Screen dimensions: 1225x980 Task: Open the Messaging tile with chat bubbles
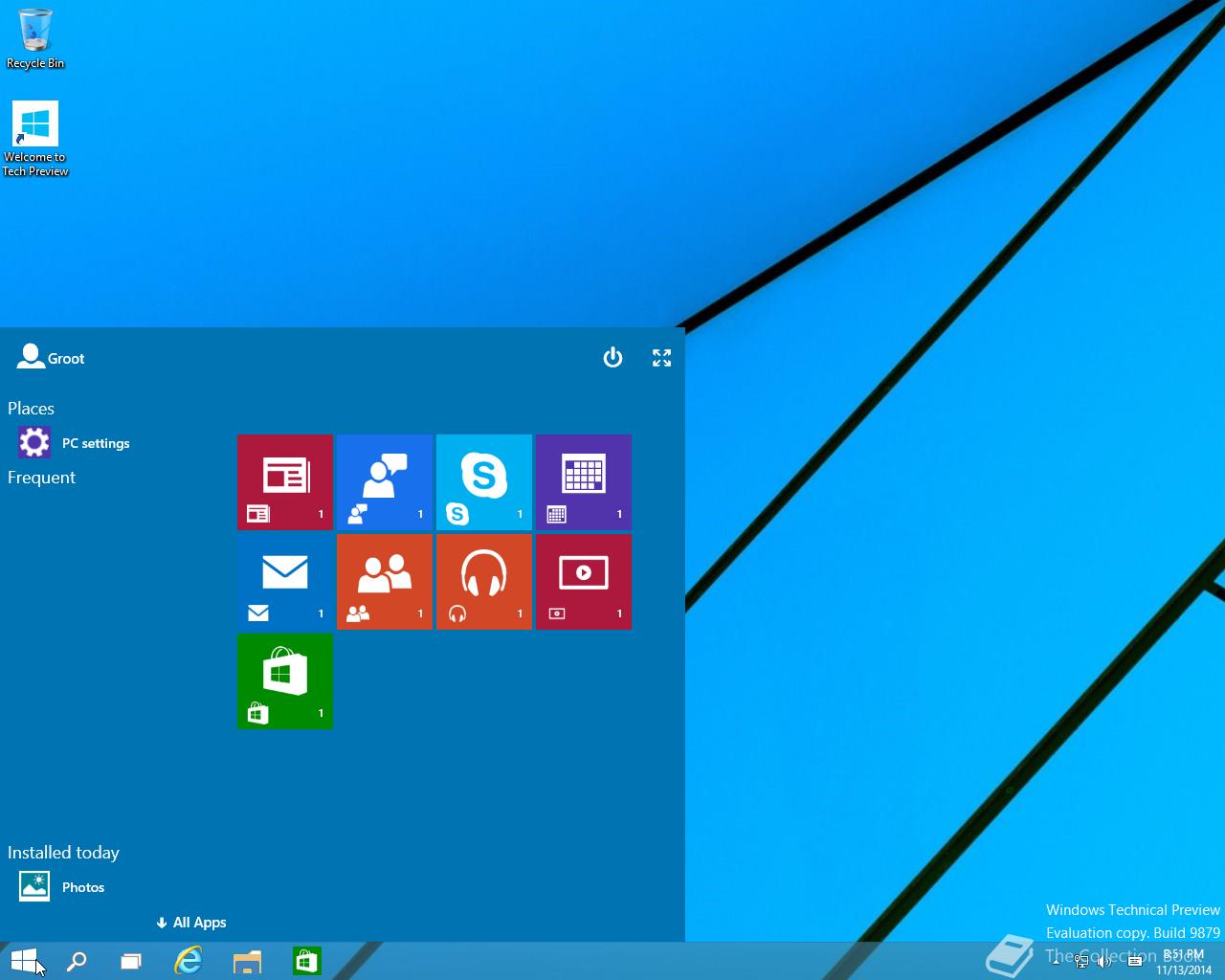385,482
